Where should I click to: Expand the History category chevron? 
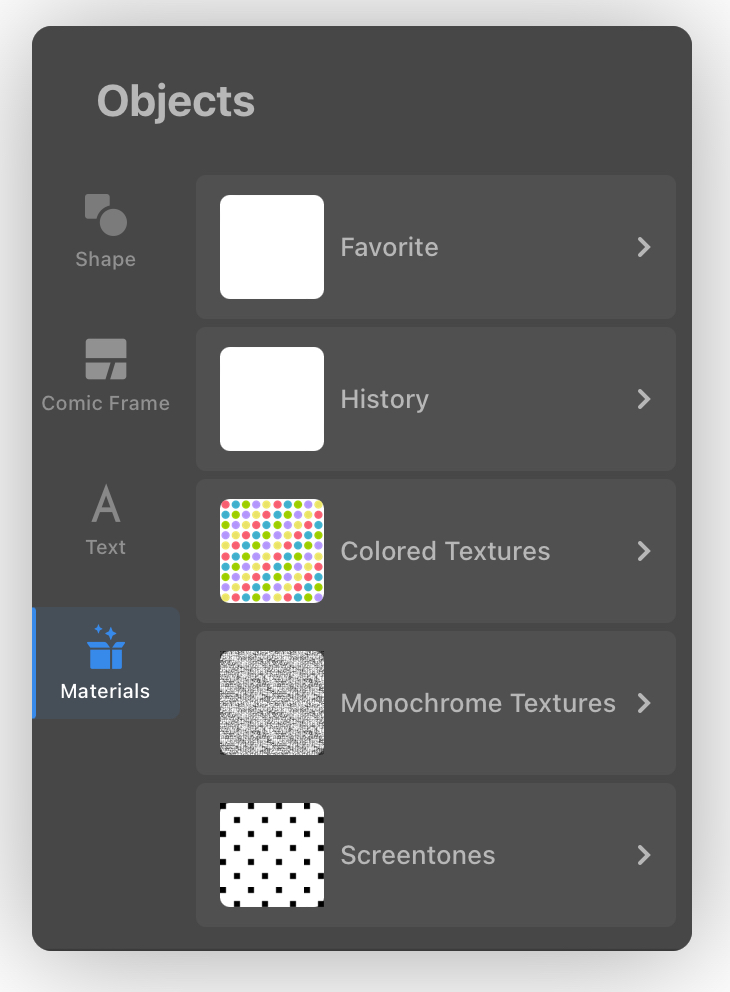(643, 399)
